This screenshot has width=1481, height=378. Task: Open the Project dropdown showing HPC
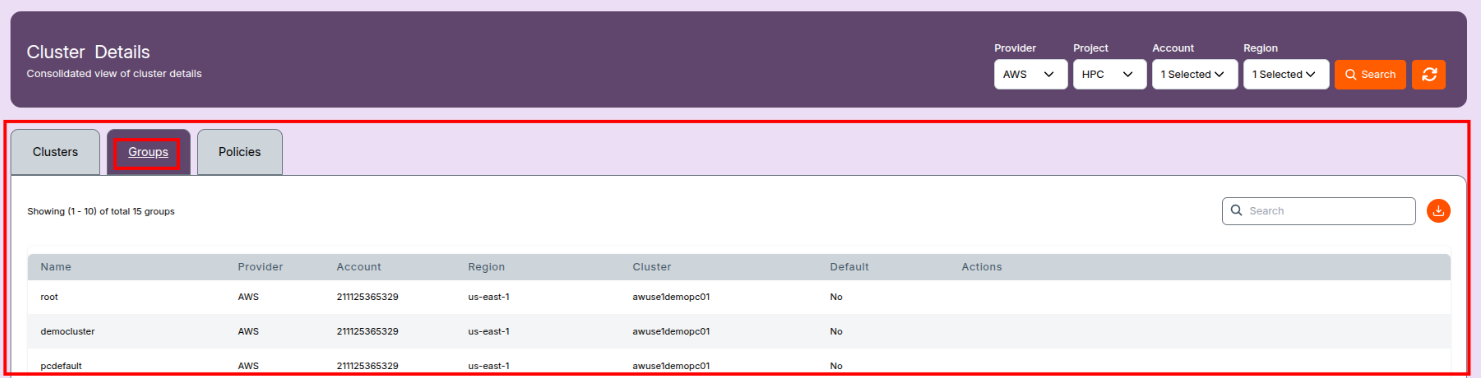1109,75
